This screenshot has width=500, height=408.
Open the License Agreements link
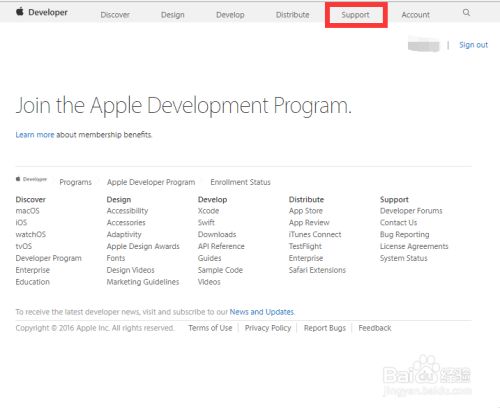coord(414,246)
